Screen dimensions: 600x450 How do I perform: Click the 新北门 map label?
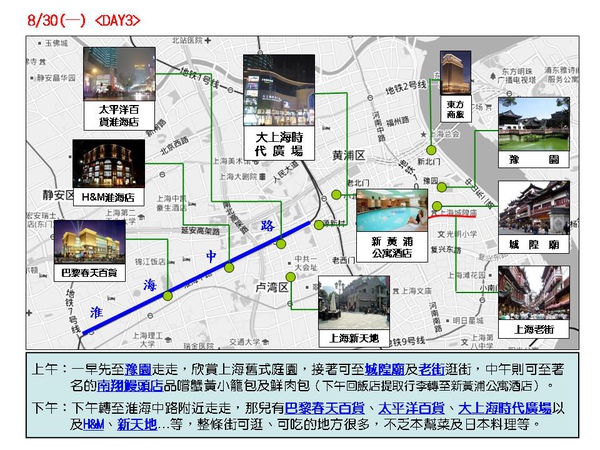(428, 161)
